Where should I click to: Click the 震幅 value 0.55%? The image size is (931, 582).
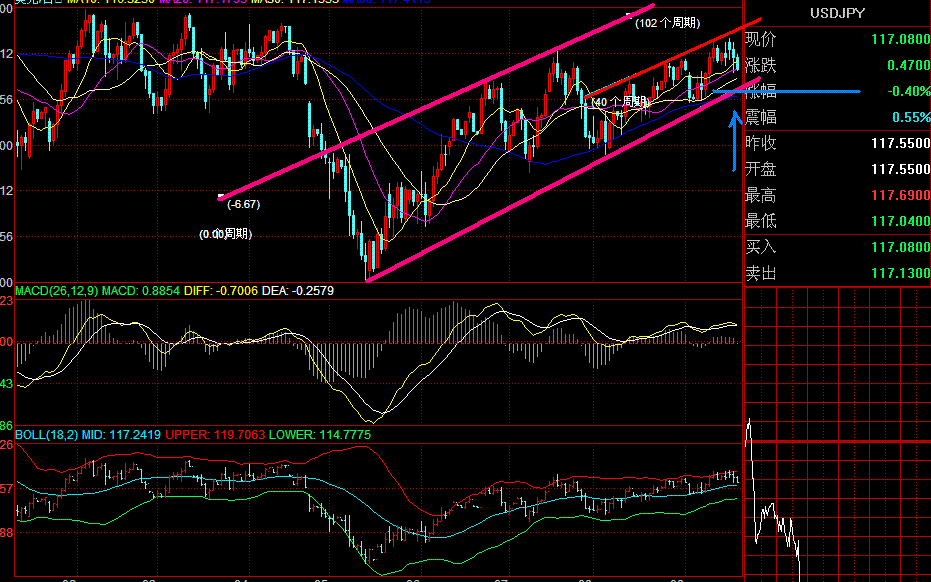pyautogui.click(x=911, y=117)
